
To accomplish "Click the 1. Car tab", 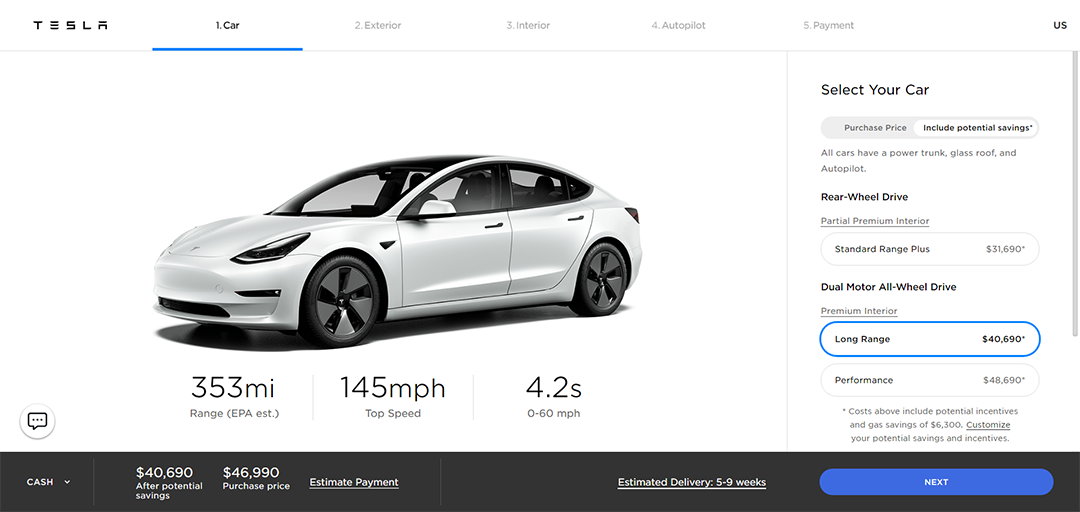I will tap(227, 25).
